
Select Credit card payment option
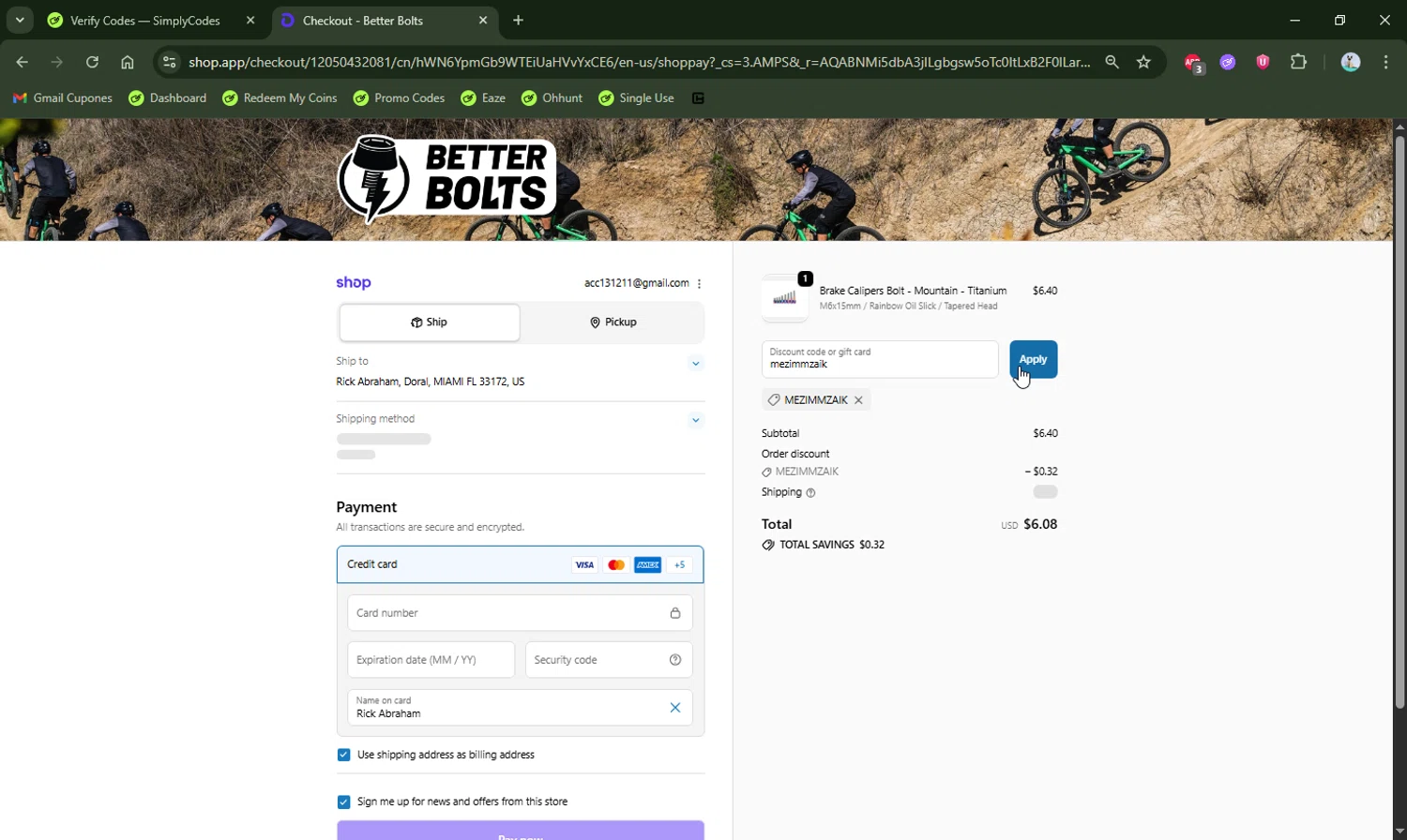[520, 564]
